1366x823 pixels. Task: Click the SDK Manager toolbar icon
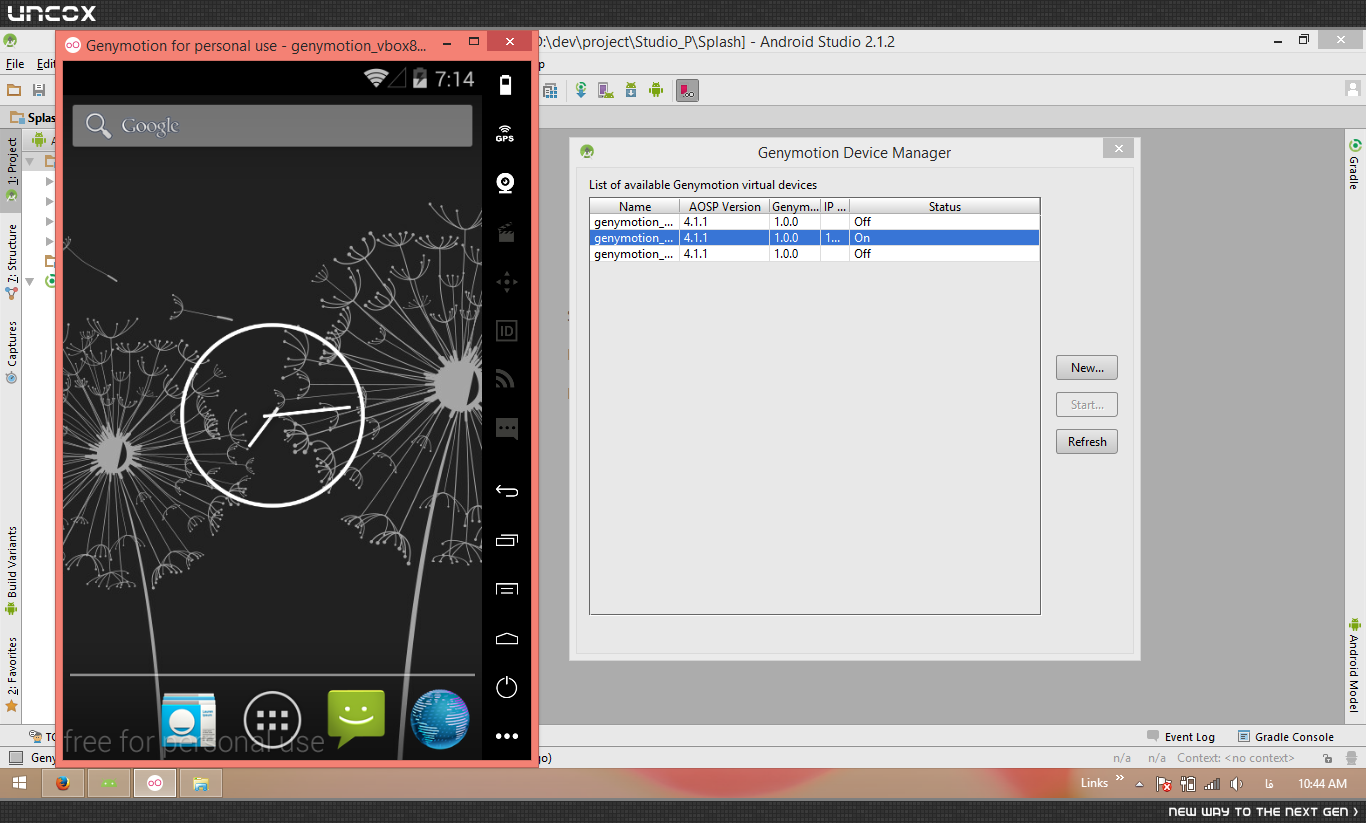coord(631,90)
